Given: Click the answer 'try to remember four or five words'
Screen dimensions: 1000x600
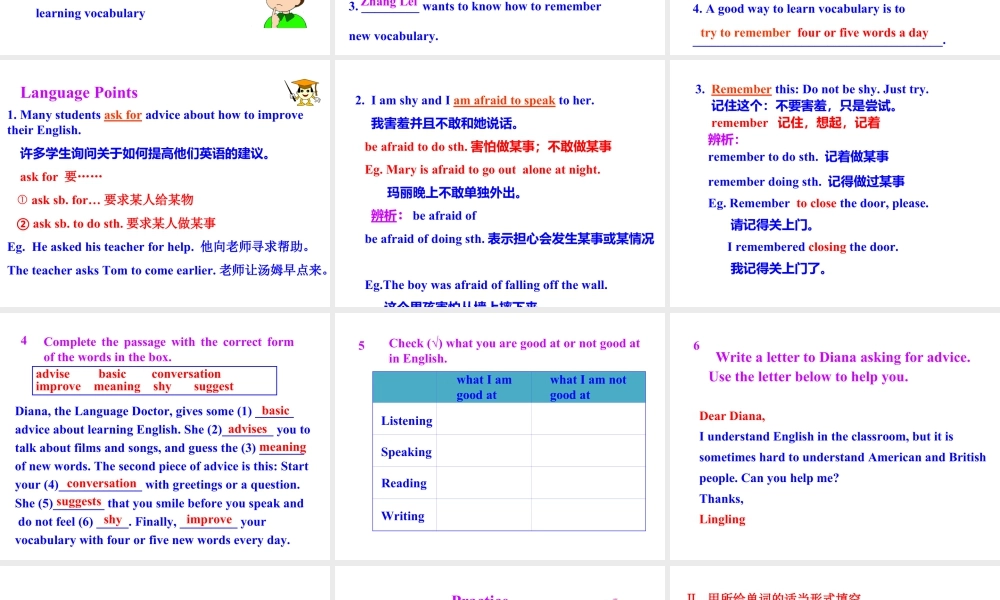Looking at the screenshot, I should click(x=814, y=33).
